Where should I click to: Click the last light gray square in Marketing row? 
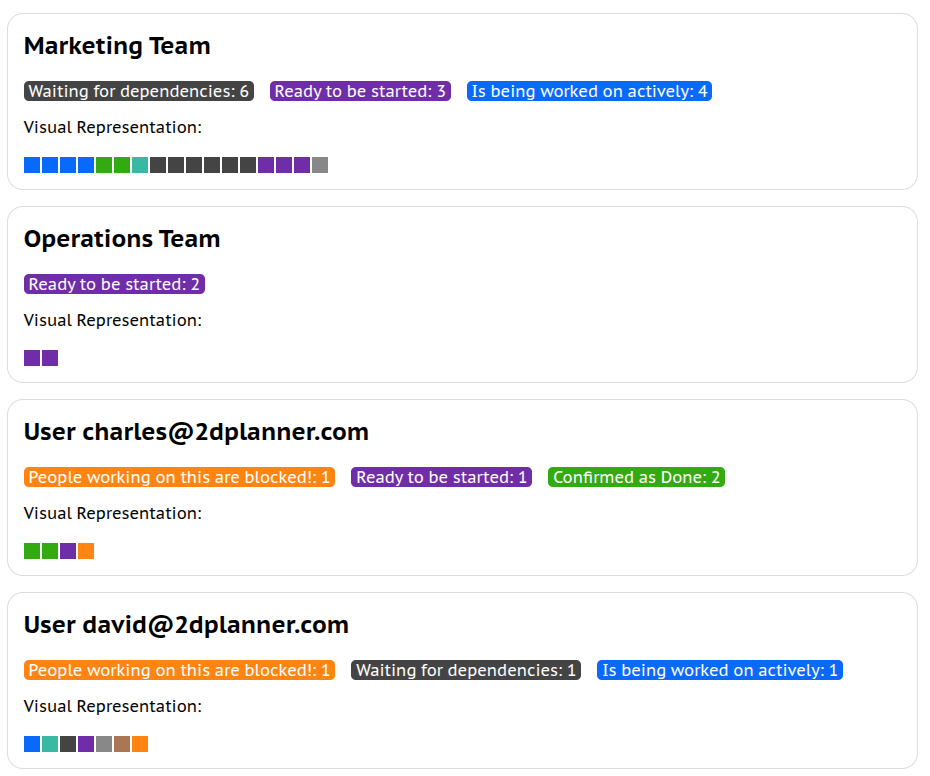[320, 165]
